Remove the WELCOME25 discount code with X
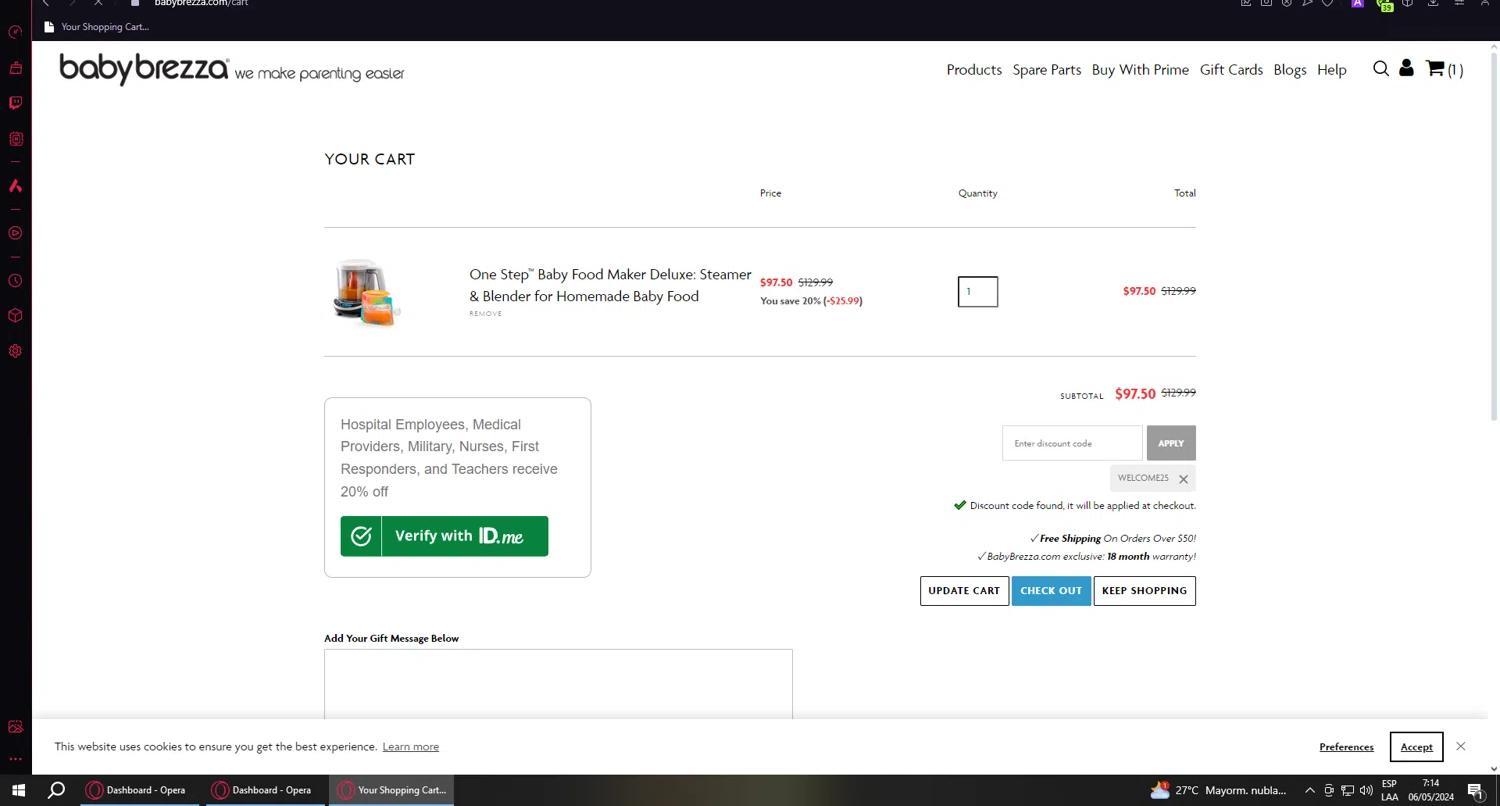The image size is (1500, 806). click(1183, 479)
